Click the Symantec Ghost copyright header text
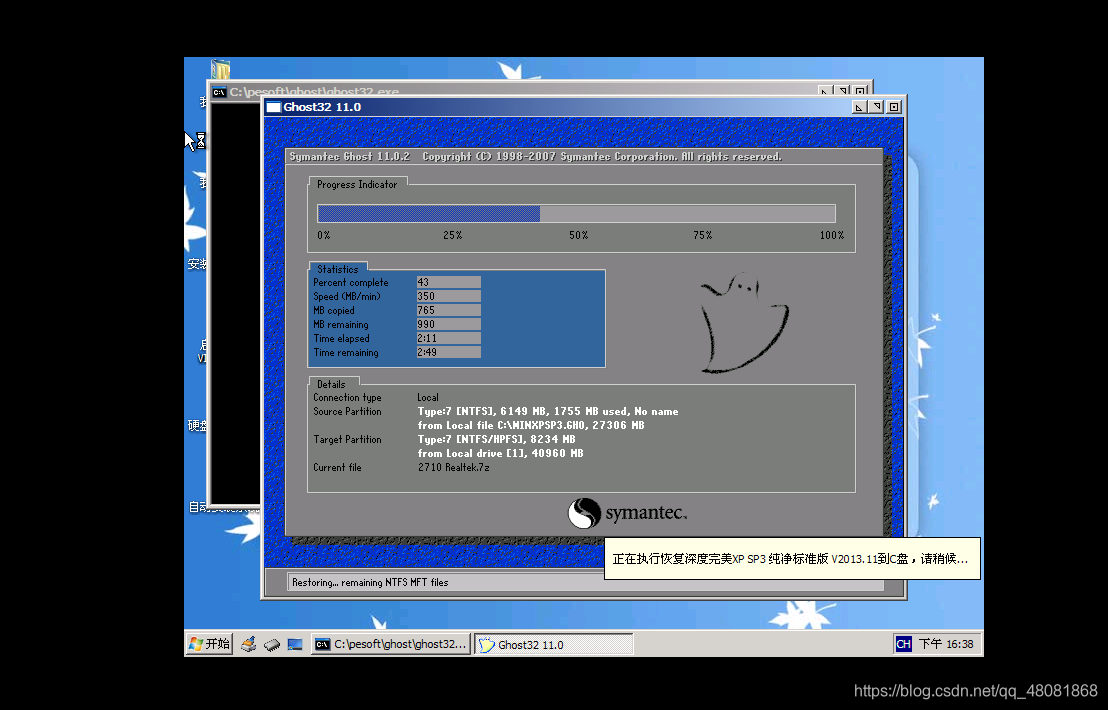 click(536, 156)
